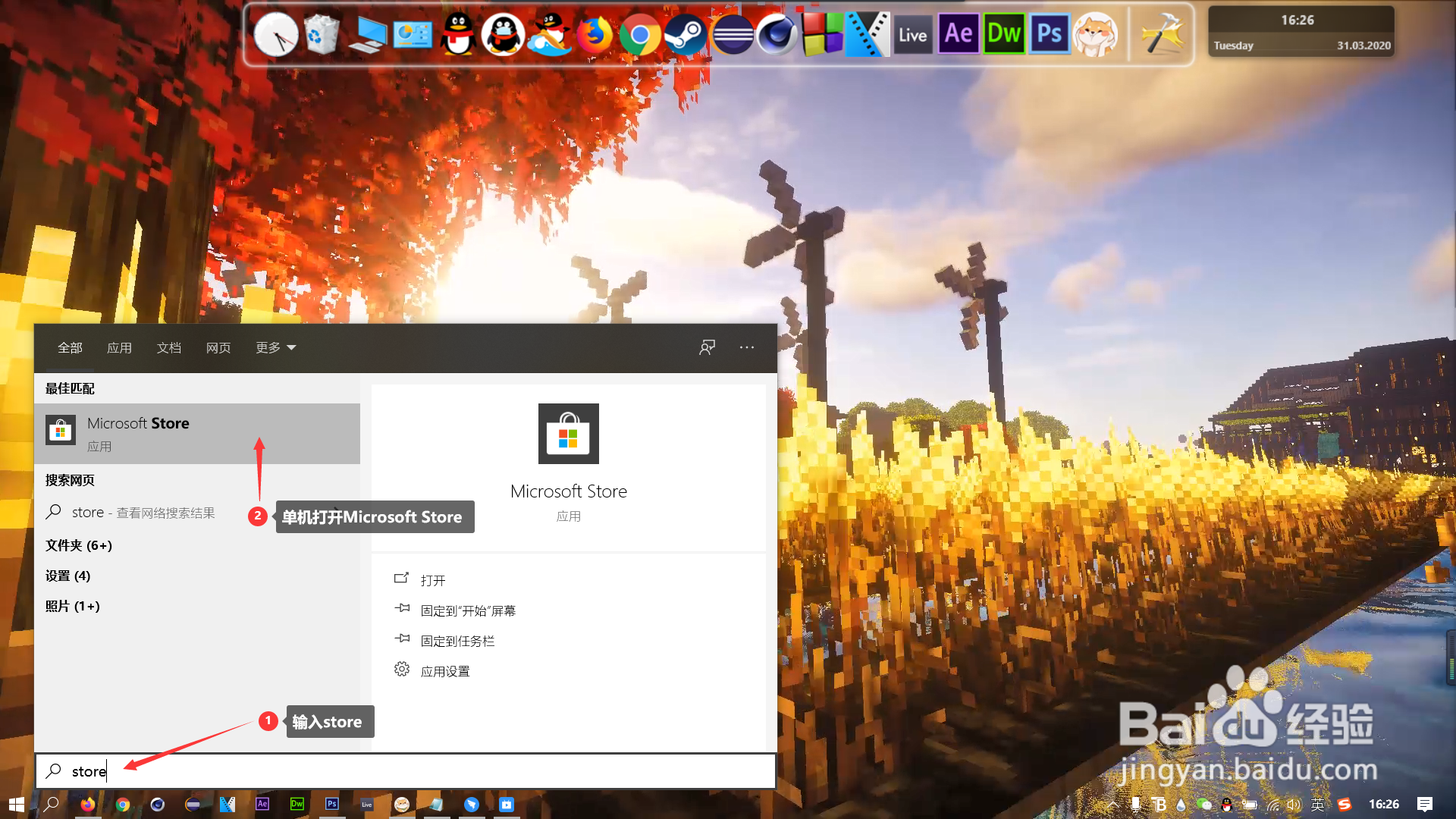Launch Cinema 4D from the top dock

777,35
